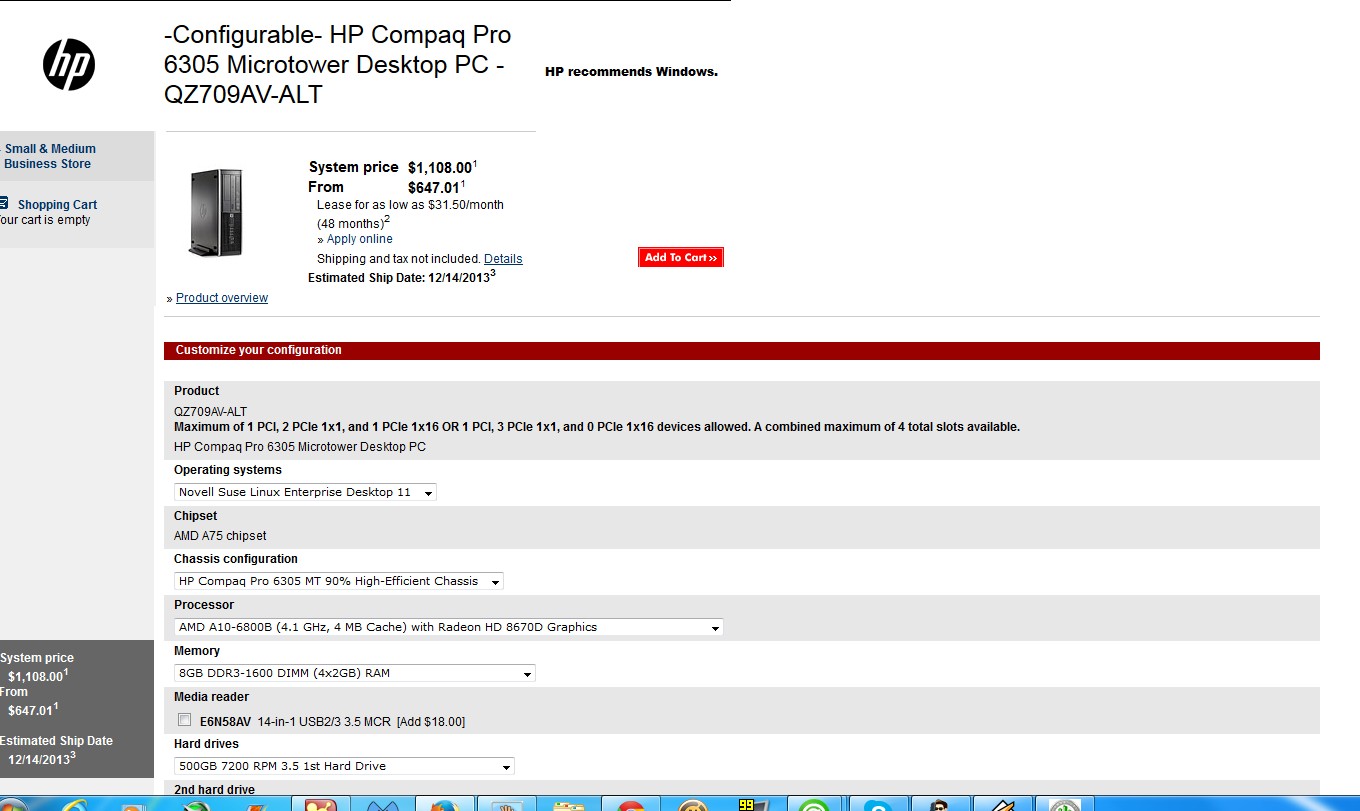Go to Small & Medium Business Store
Screen dimensions: 1360x811
point(49,156)
